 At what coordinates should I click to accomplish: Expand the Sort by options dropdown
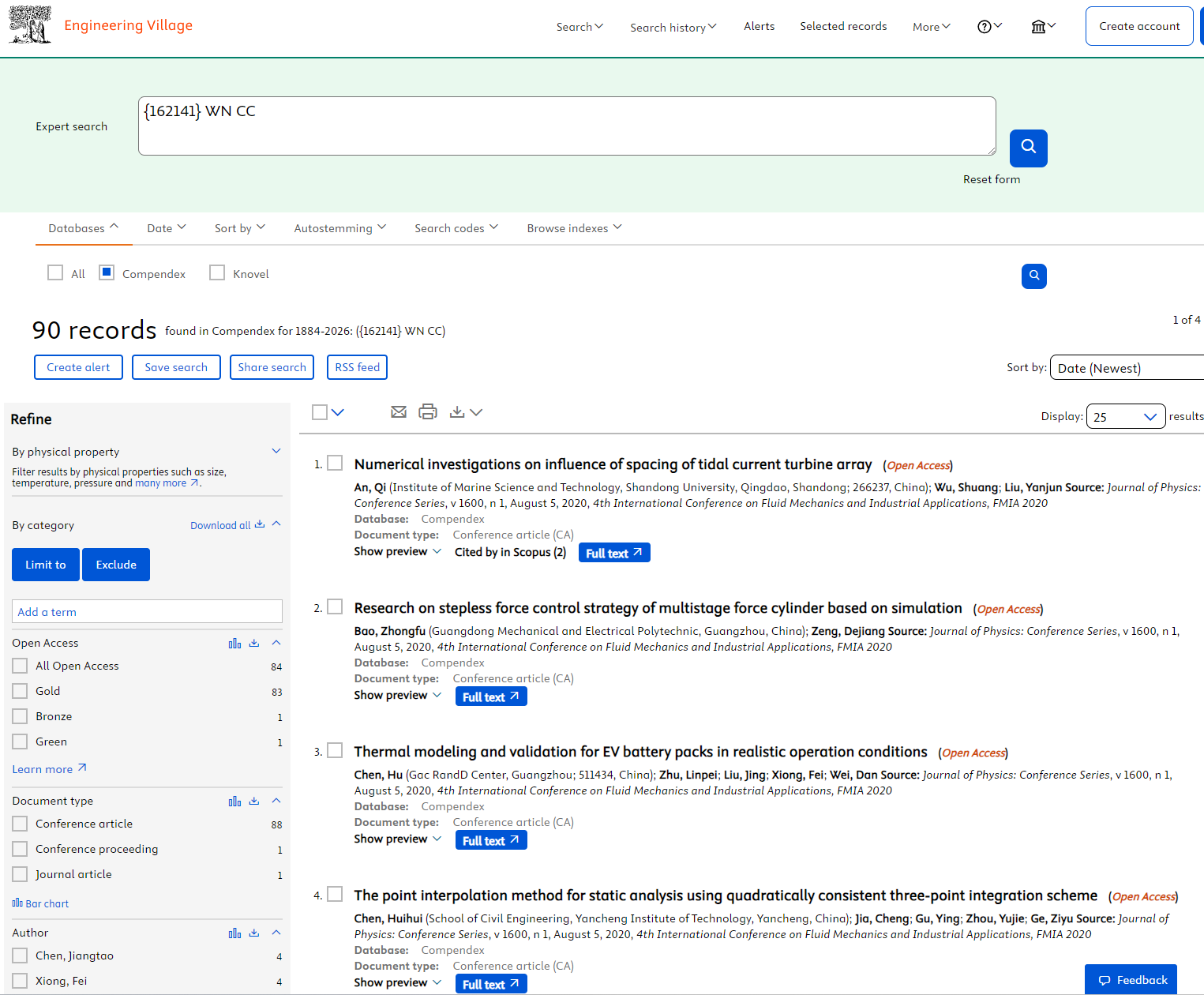240,228
